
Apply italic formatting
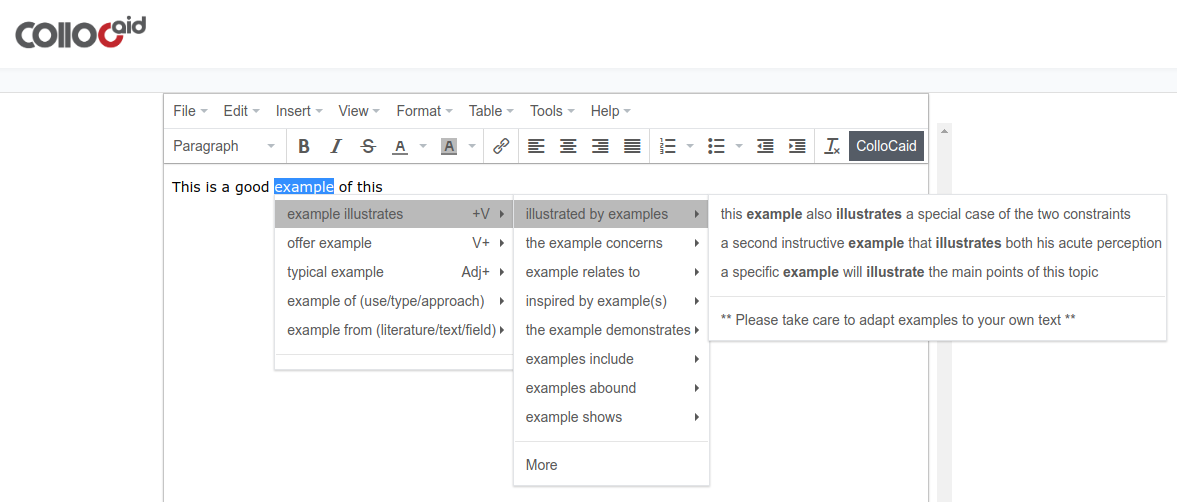[336, 146]
